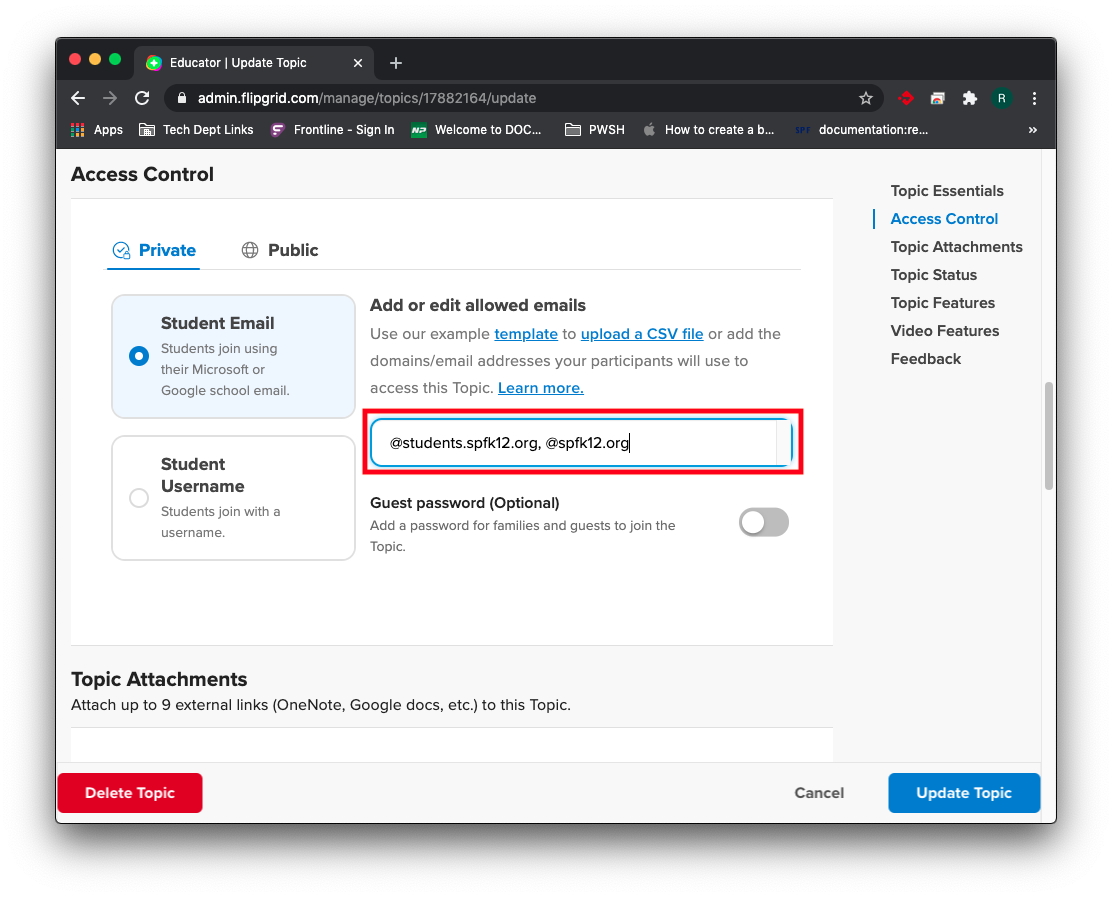1112x897 pixels.
Task: Bookmark this page with the star icon
Action: (x=866, y=98)
